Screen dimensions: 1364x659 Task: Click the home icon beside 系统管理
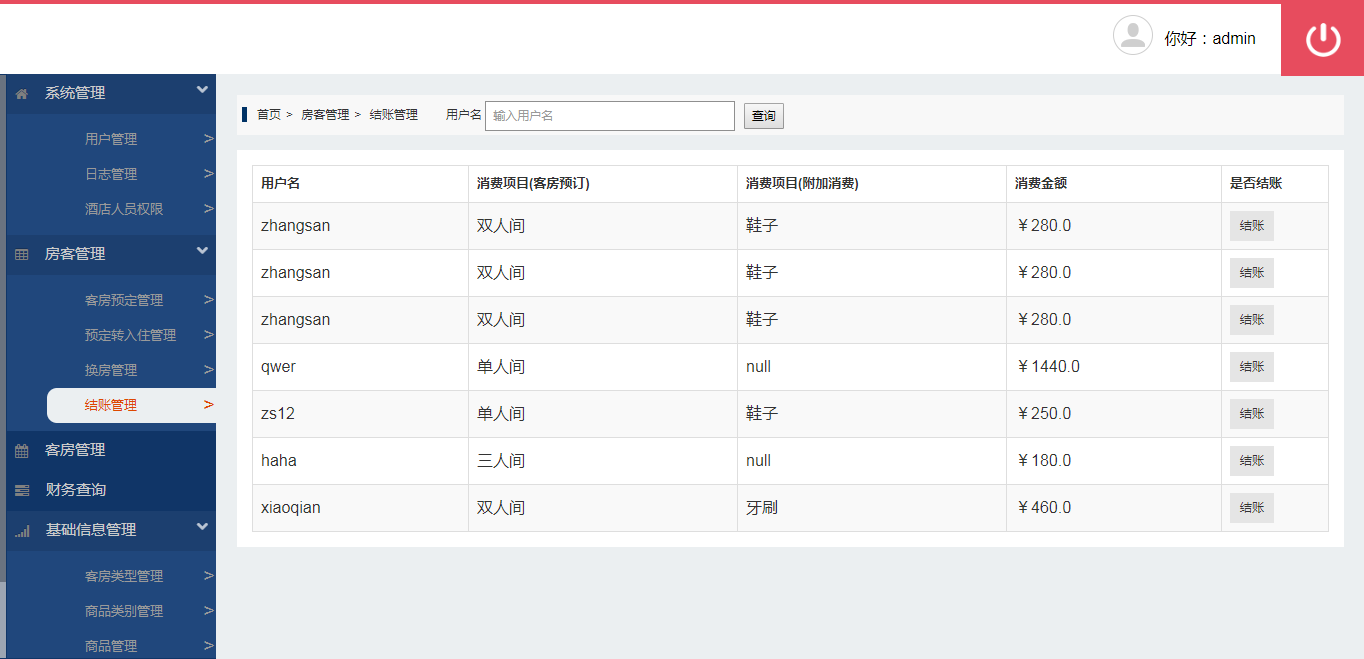pos(22,93)
